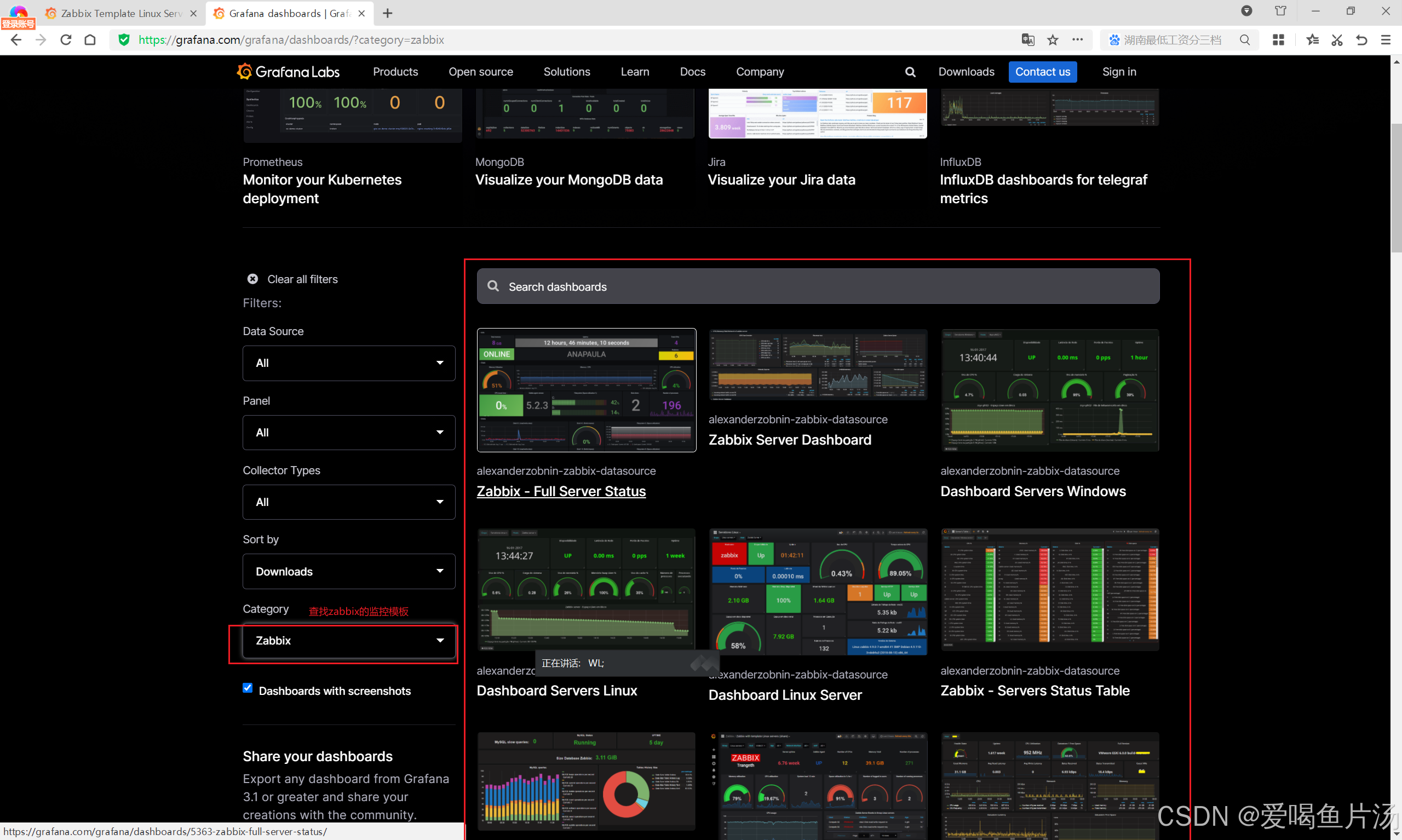The height and width of the screenshot is (840, 1402).
Task: Open the MySQL slow queries dashboard thumbnail
Action: [587, 781]
